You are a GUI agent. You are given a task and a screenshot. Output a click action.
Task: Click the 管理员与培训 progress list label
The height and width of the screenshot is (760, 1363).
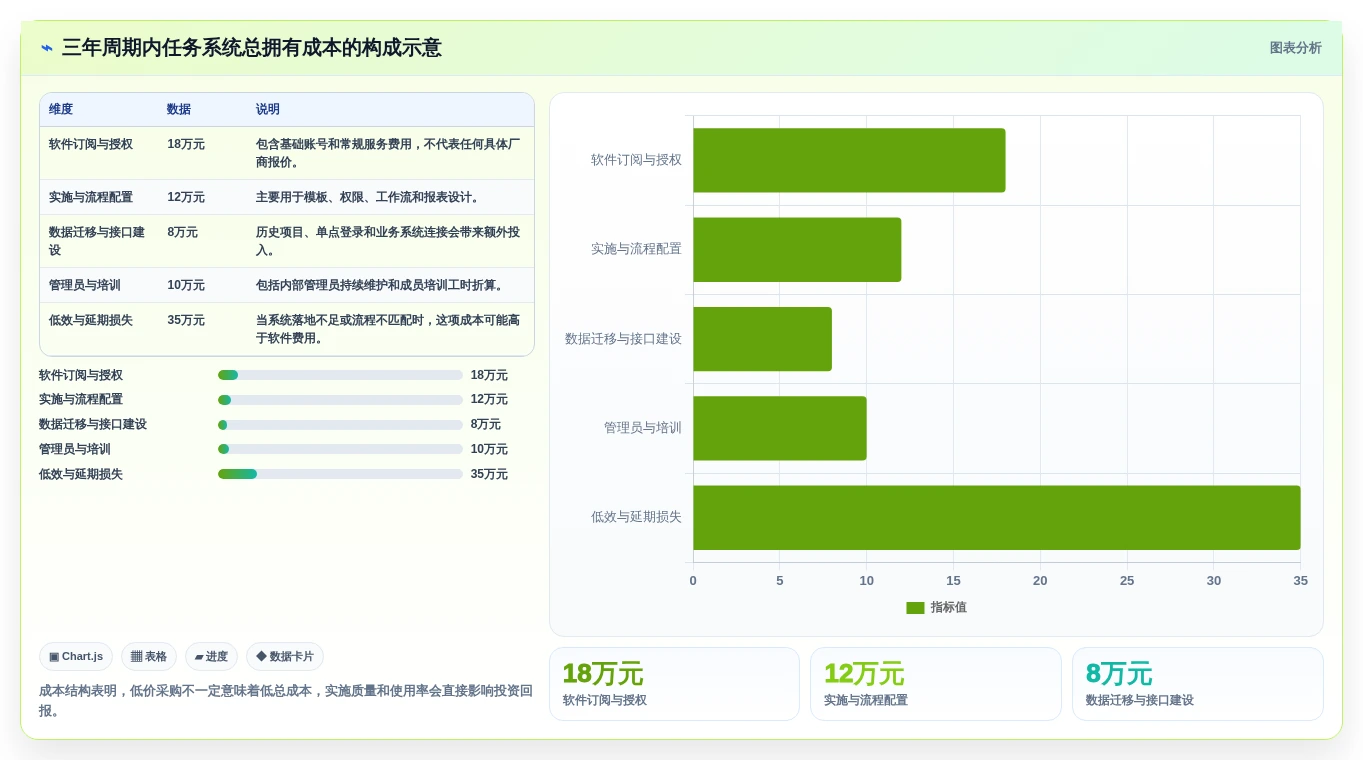coord(75,449)
